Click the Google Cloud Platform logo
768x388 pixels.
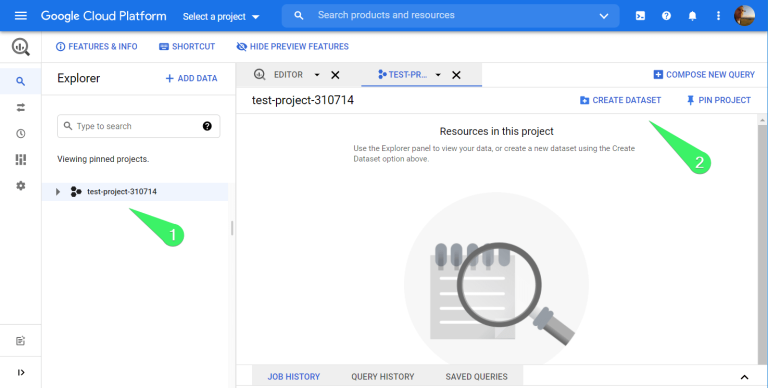(103, 16)
